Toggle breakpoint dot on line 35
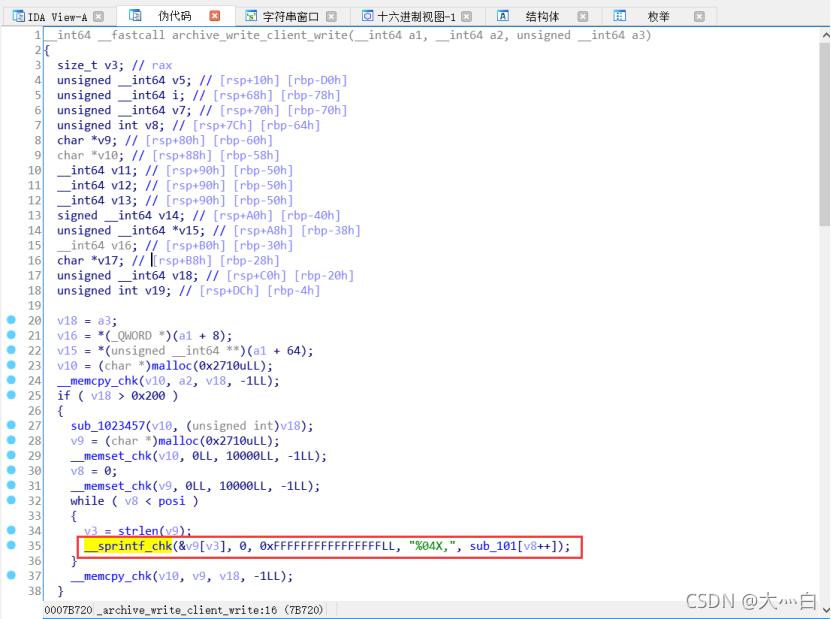831x619 pixels. 11,545
